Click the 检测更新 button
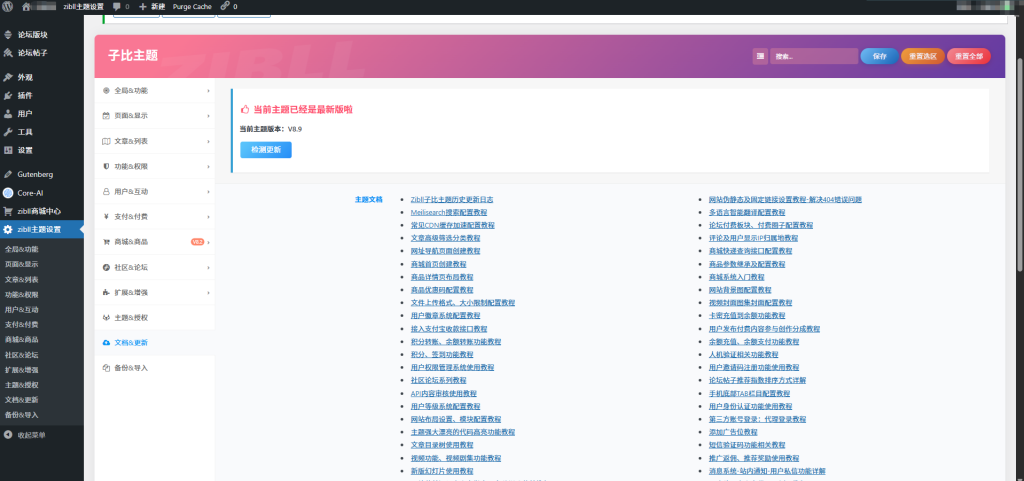 click(266, 149)
